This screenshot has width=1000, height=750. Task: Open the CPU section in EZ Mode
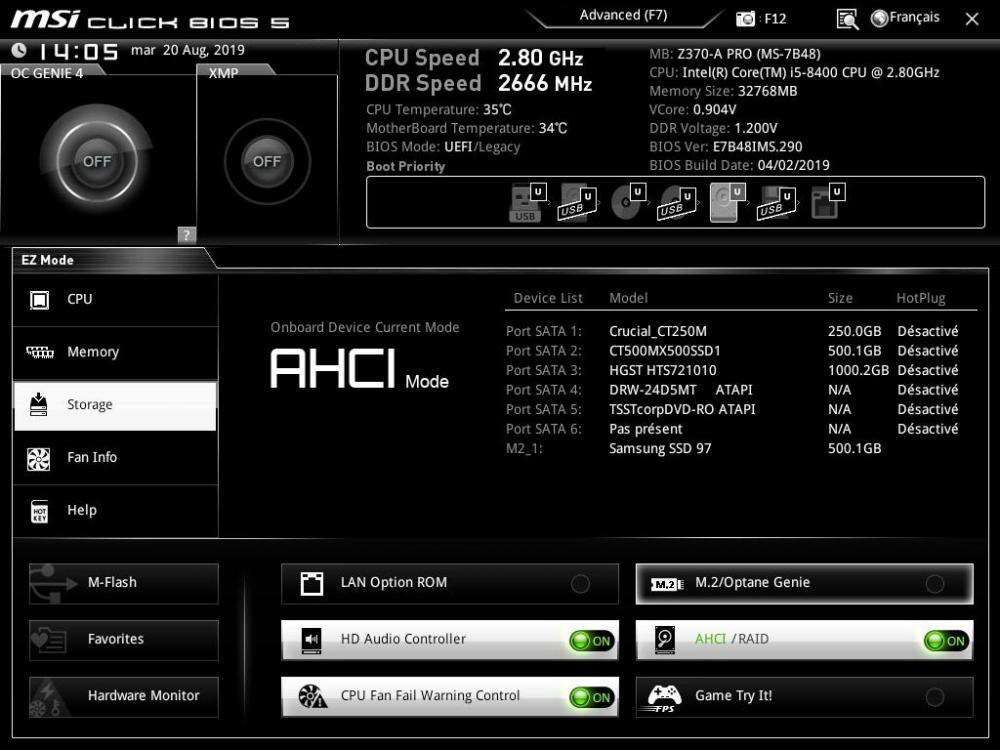[115, 300]
